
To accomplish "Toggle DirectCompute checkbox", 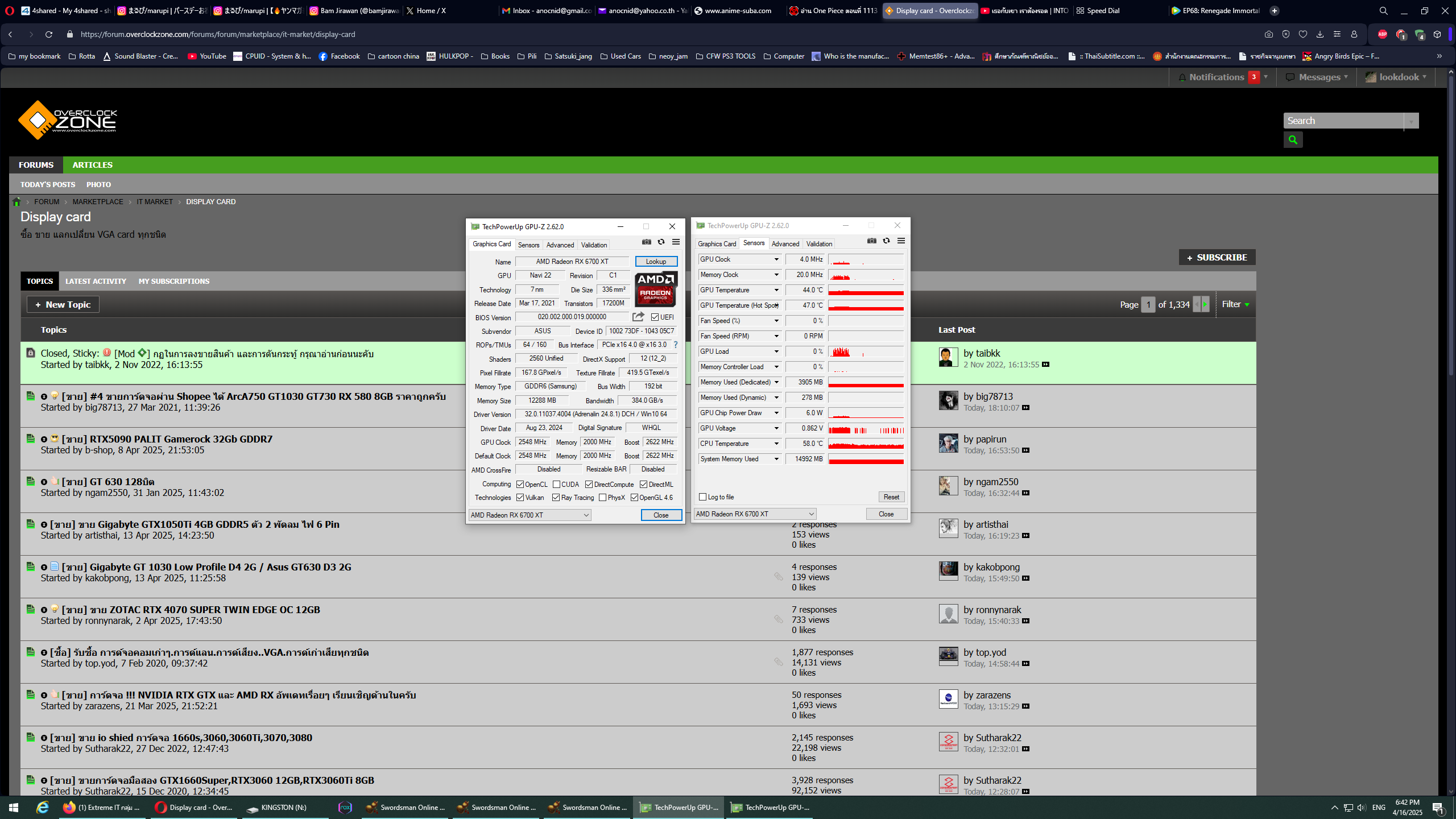I will (x=589, y=485).
